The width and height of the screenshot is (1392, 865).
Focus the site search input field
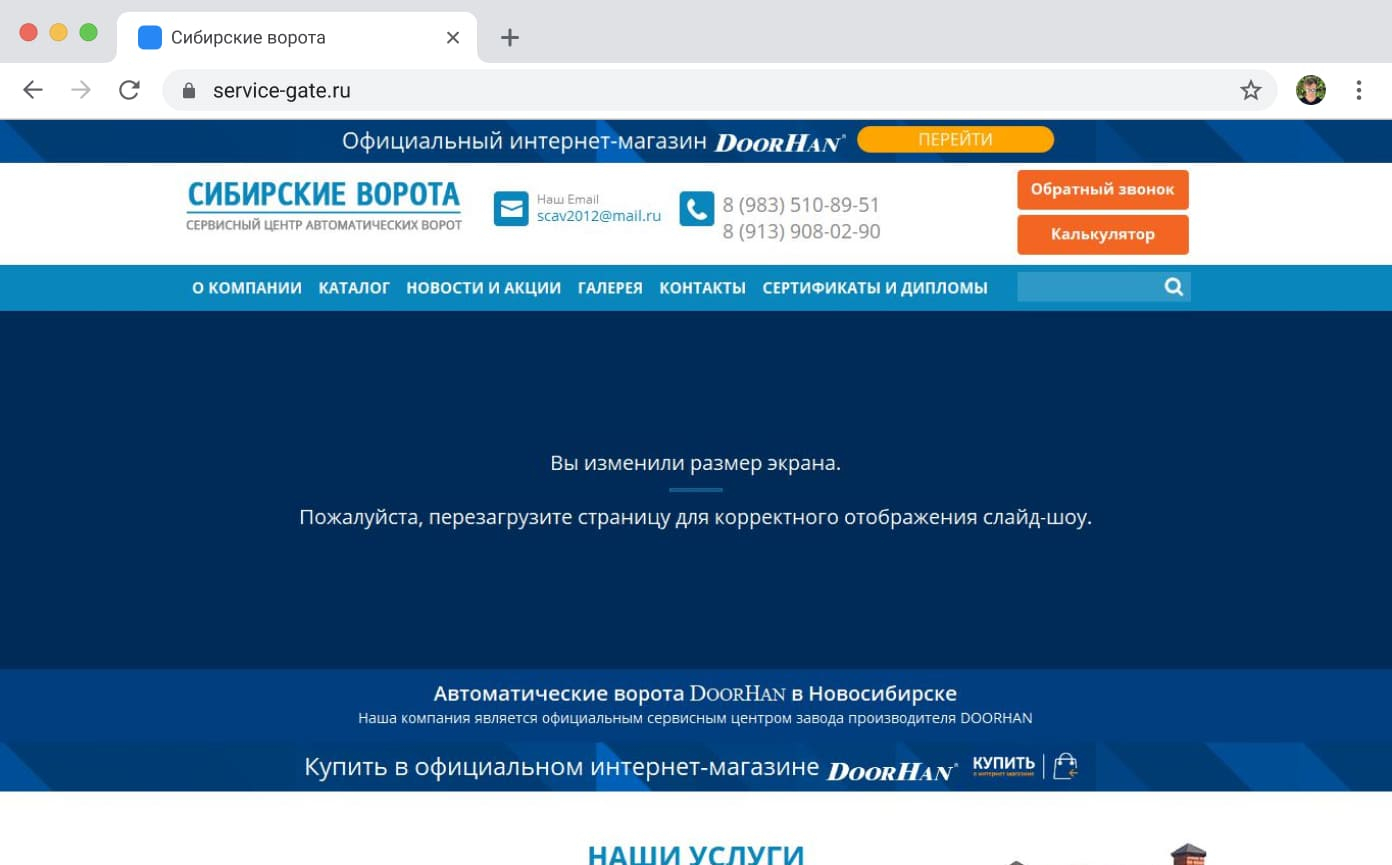tap(1089, 287)
